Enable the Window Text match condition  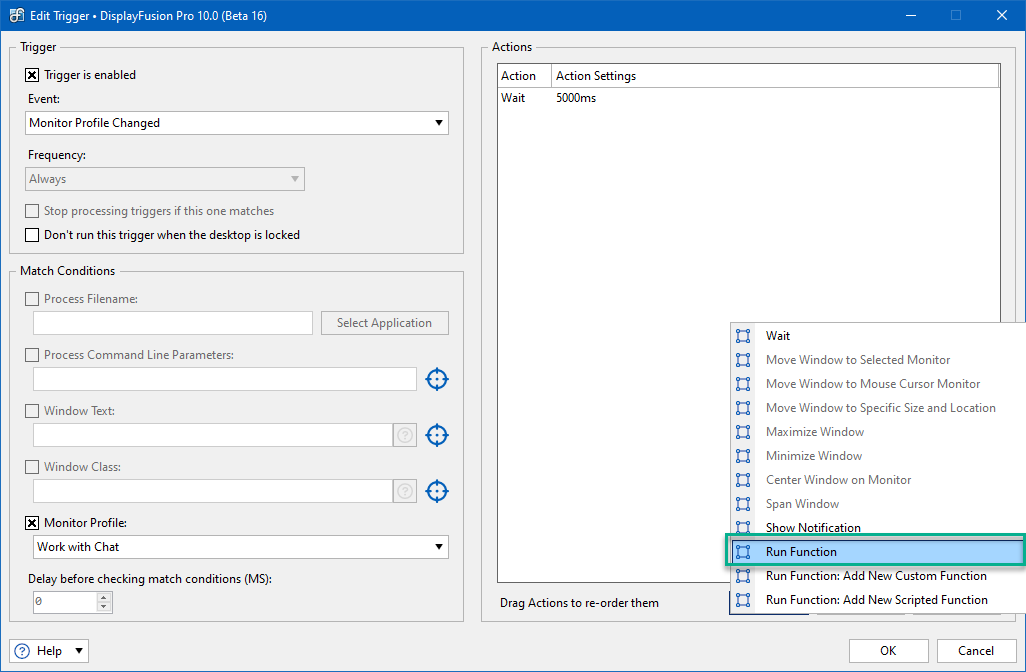pos(31,411)
